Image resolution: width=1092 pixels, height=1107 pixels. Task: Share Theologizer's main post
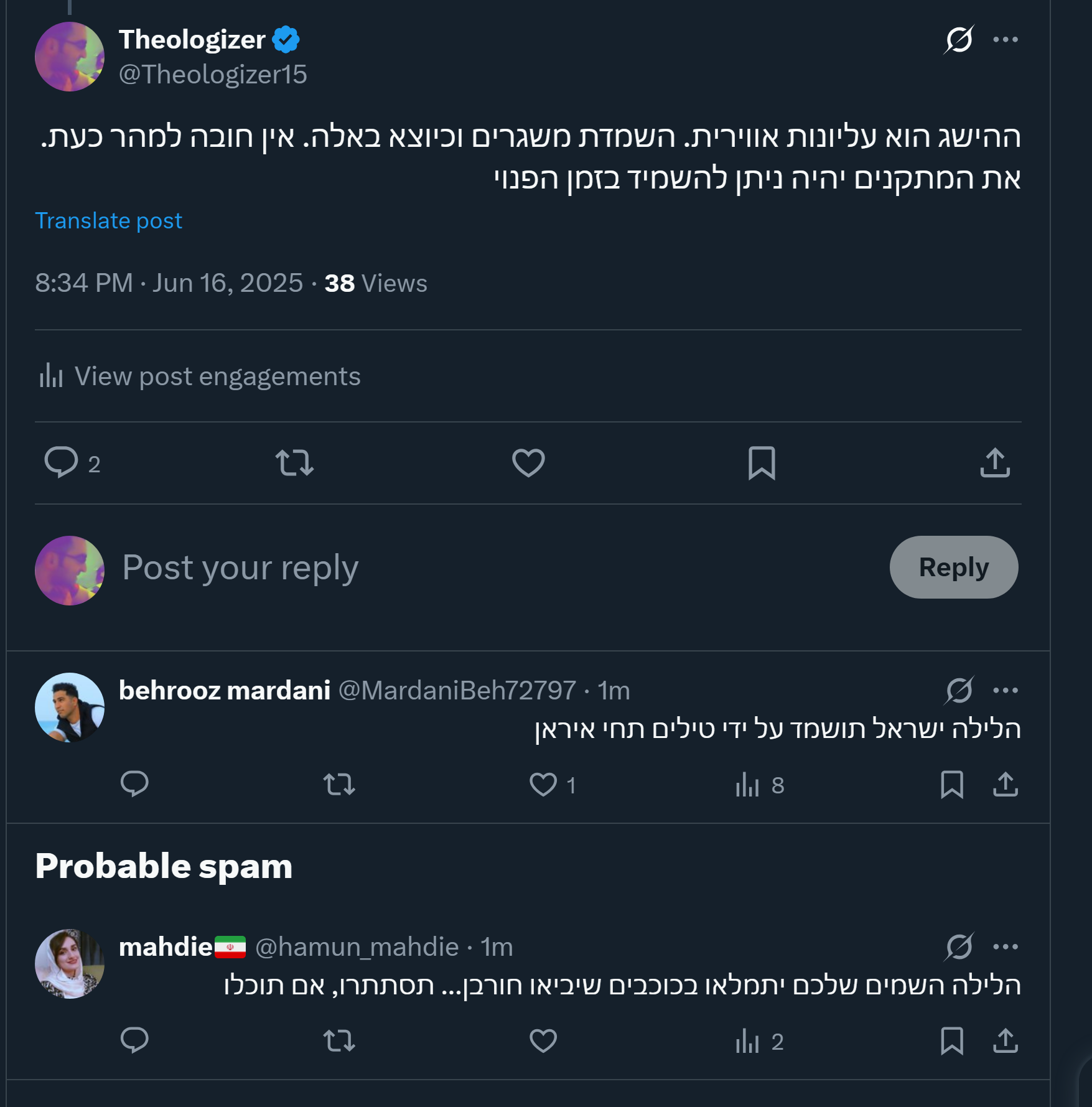(995, 463)
